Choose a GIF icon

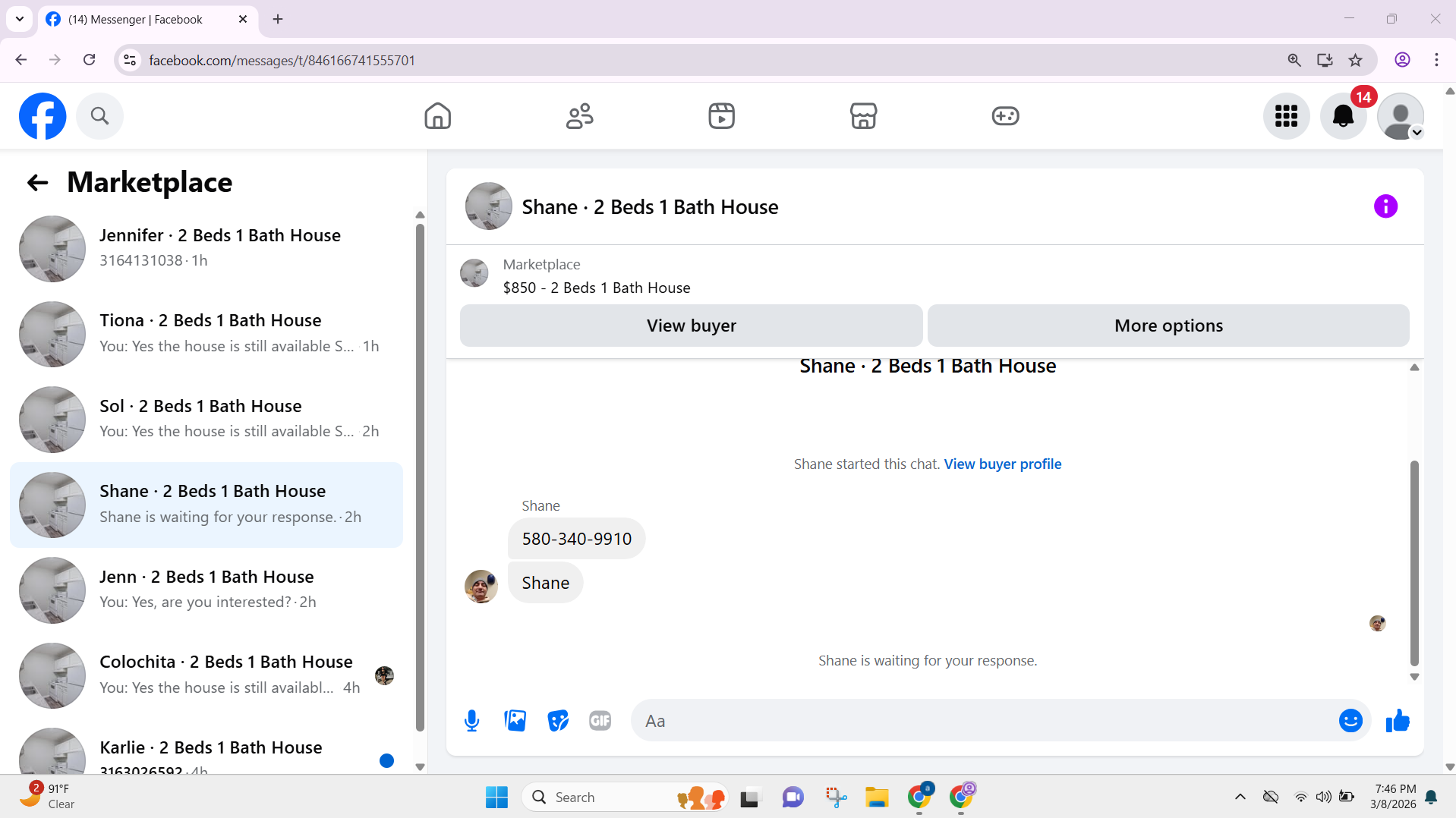coord(600,720)
